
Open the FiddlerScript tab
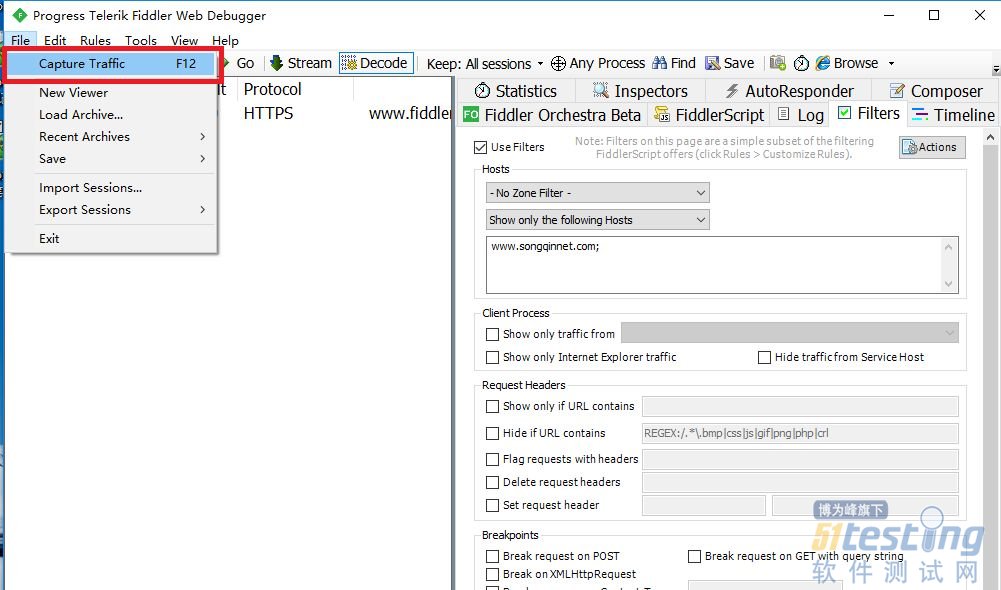pos(709,115)
